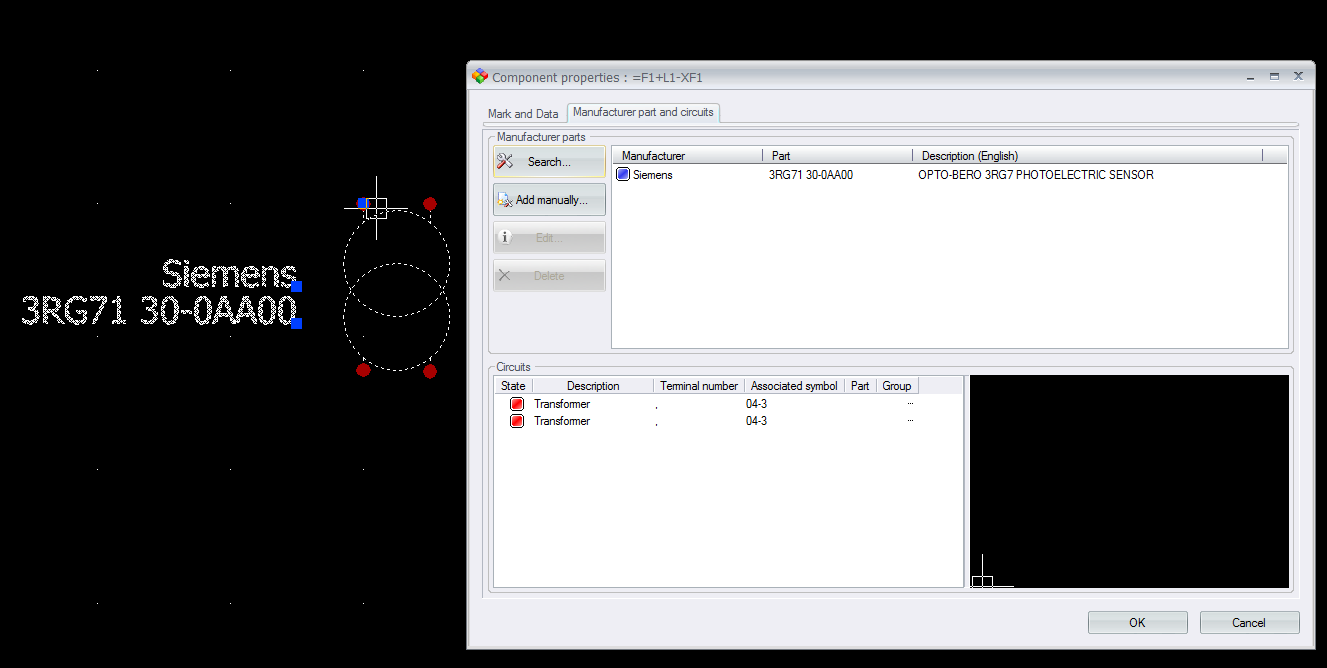Click the 04-3 symbol of second Transformer

(757, 421)
